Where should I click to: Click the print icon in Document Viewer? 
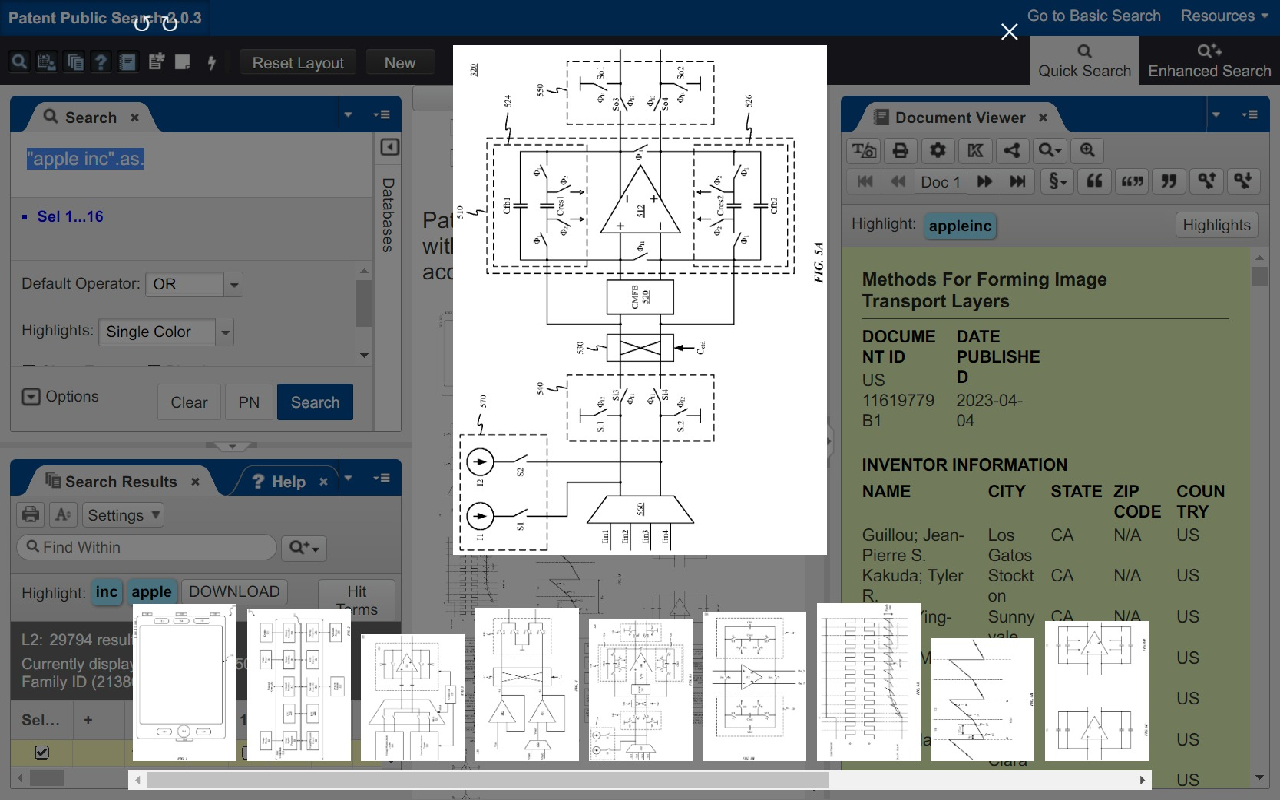(x=900, y=151)
